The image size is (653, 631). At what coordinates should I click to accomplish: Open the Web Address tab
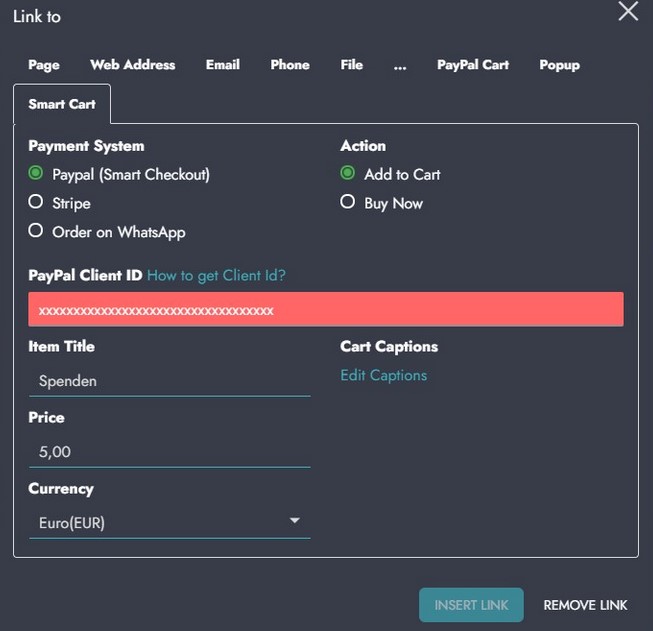(x=132, y=65)
